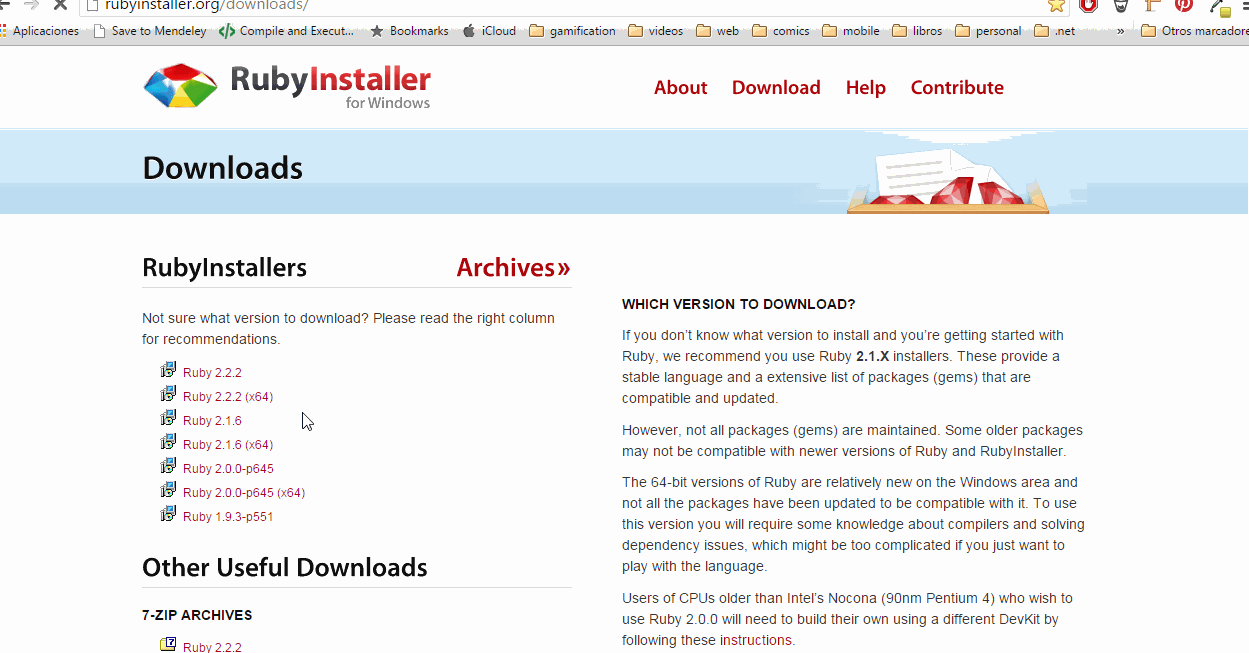Download Ruby 2.1.6 (x64) installer
Image resolution: width=1249 pixels, height=653 pixels.
coord(228,445)
